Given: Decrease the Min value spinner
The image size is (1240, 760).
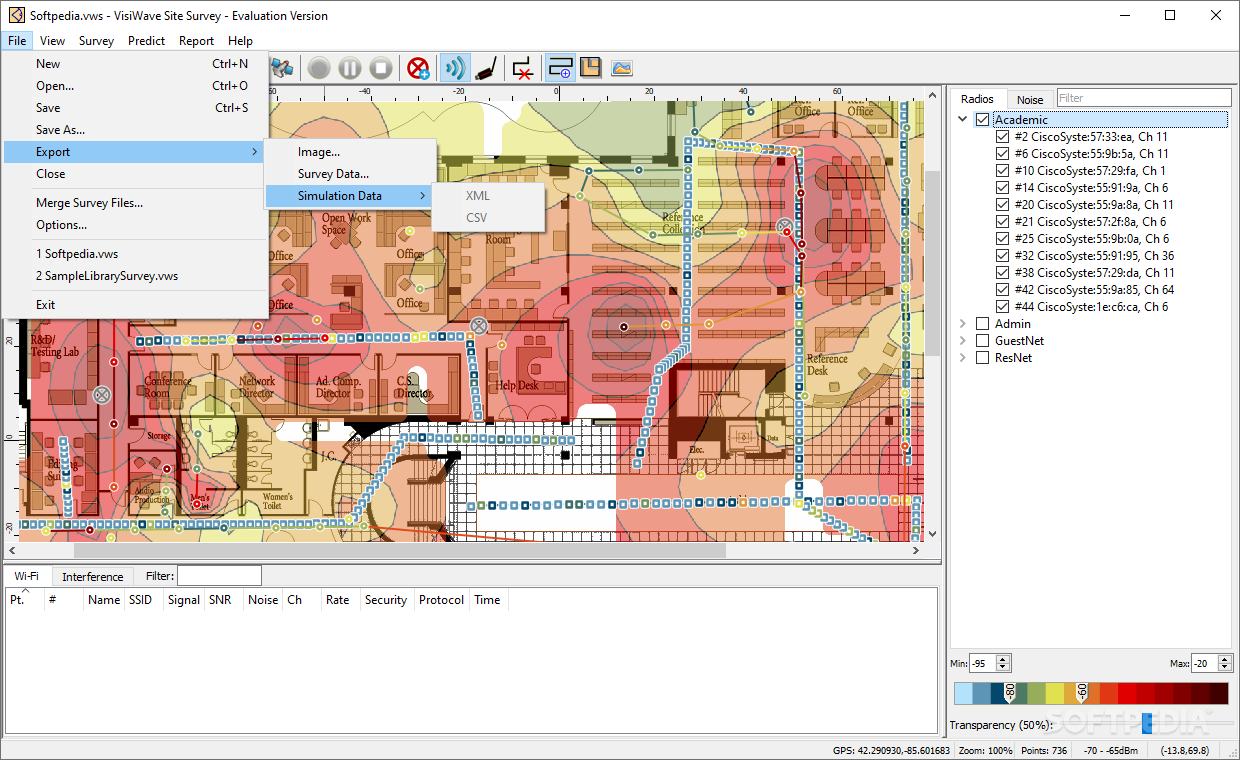Looking at the screenshot, I should pos(1003,668).
